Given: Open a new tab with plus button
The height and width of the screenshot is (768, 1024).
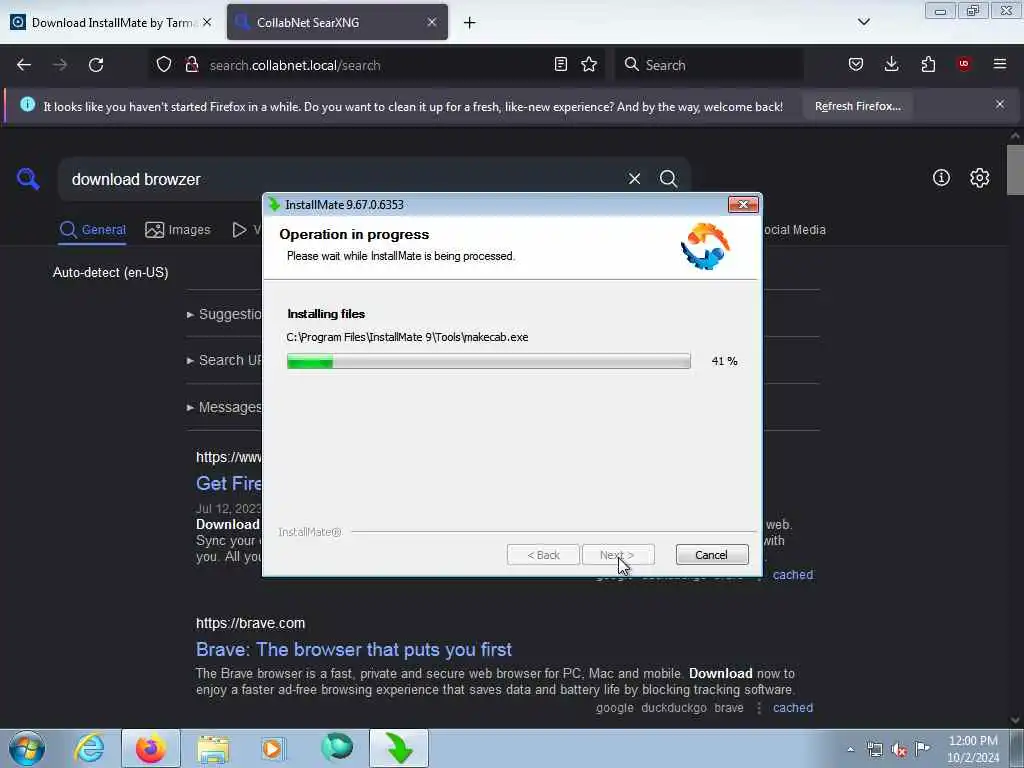Looking at the screenshot, I should point(470,23).
